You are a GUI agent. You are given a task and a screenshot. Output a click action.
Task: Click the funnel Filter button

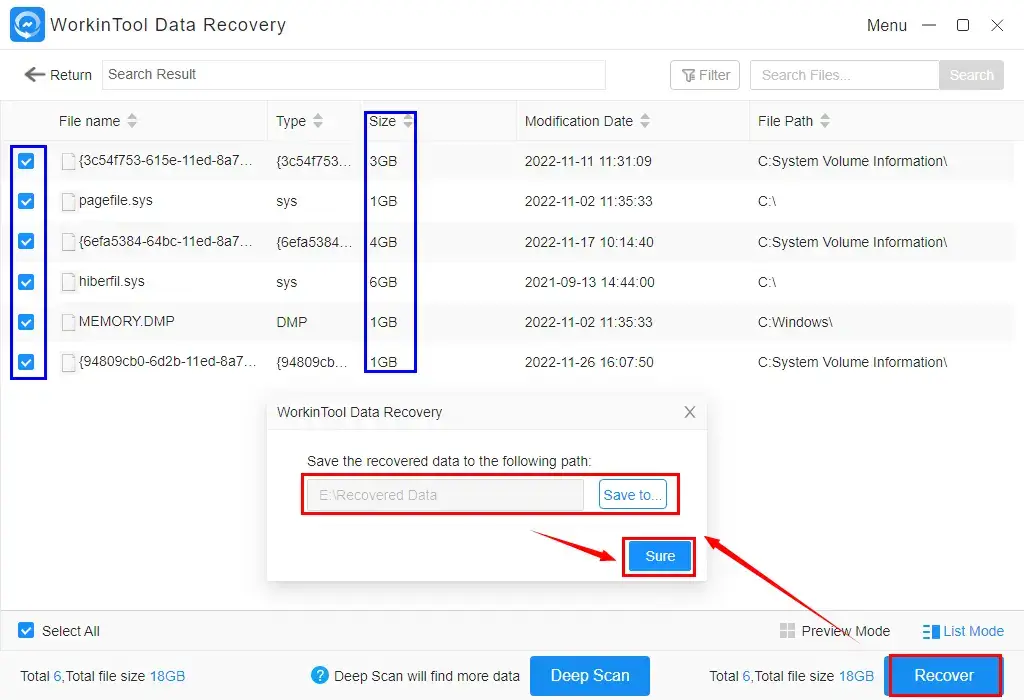[705, 75]
